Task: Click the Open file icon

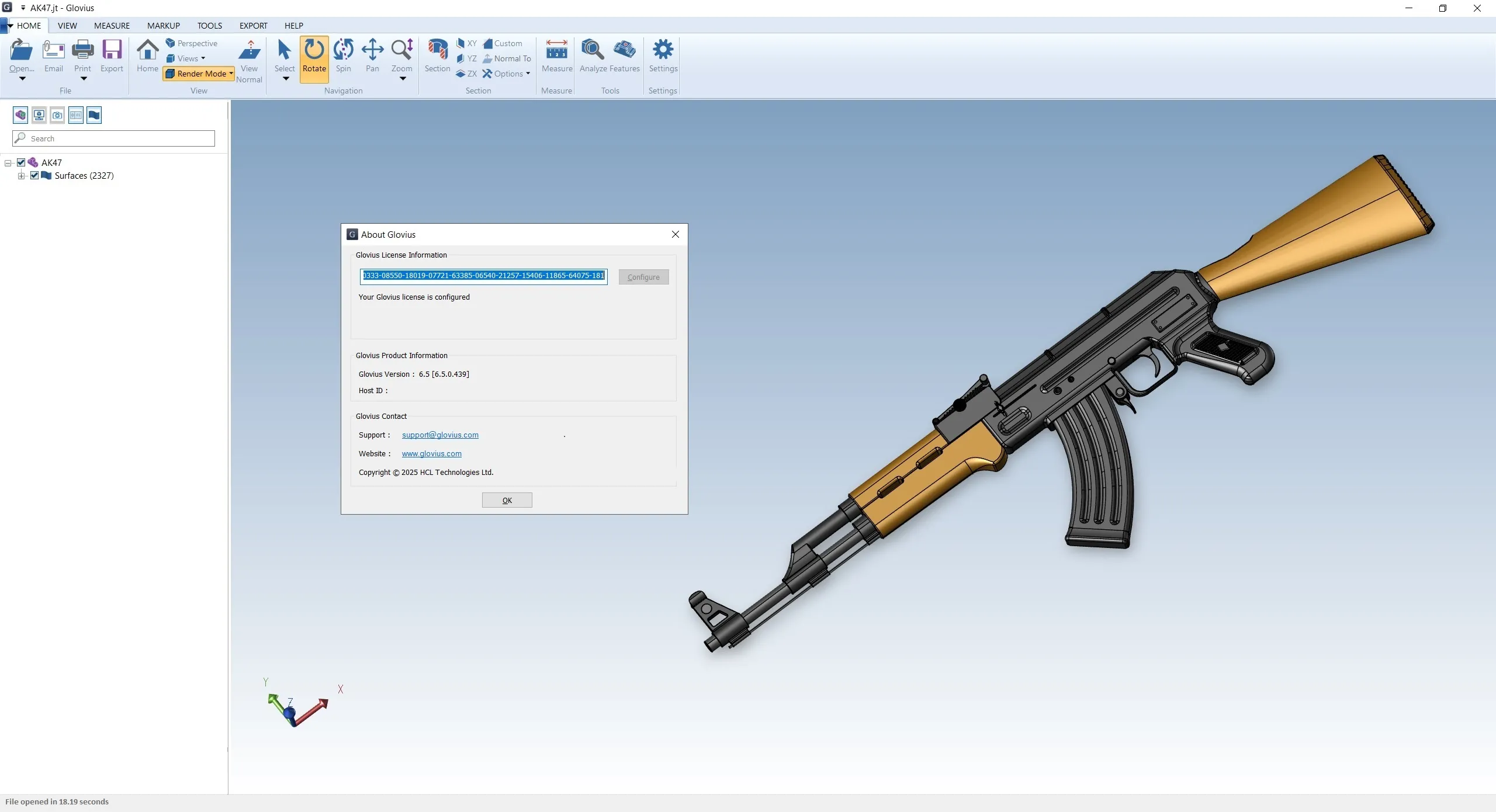Action: (22, 50)
